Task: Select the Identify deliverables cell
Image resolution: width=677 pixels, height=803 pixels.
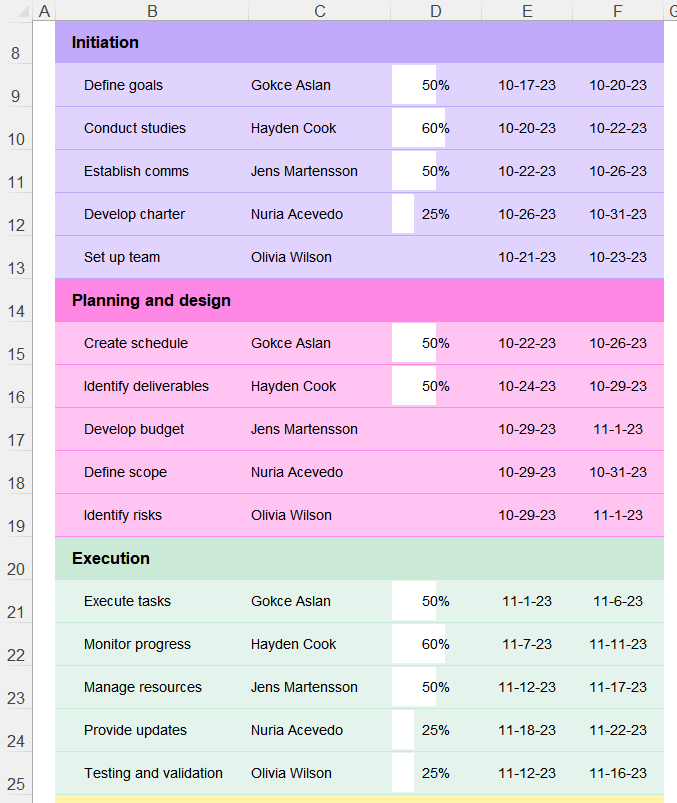Action: 152,386
